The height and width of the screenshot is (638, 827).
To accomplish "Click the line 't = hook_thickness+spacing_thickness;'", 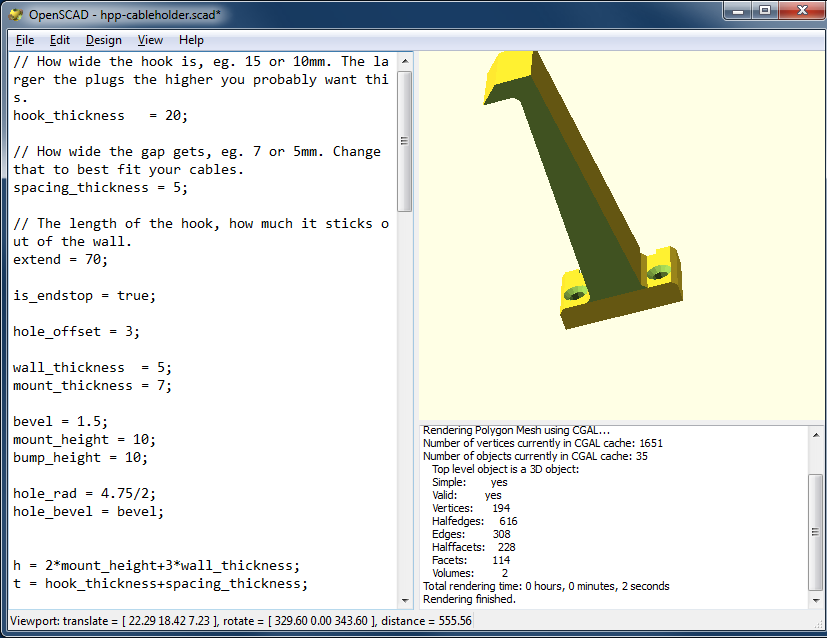I will 160,584.
